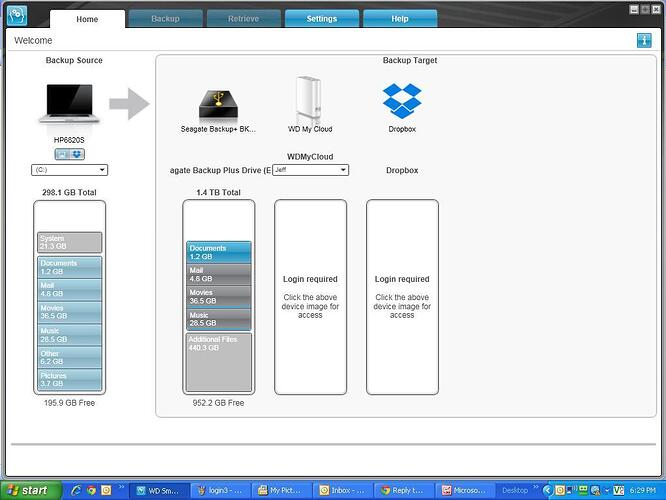Click the target Mail 4.8 GB category
The height and width of the screenshot is (500, 666).
click(219, 274)
